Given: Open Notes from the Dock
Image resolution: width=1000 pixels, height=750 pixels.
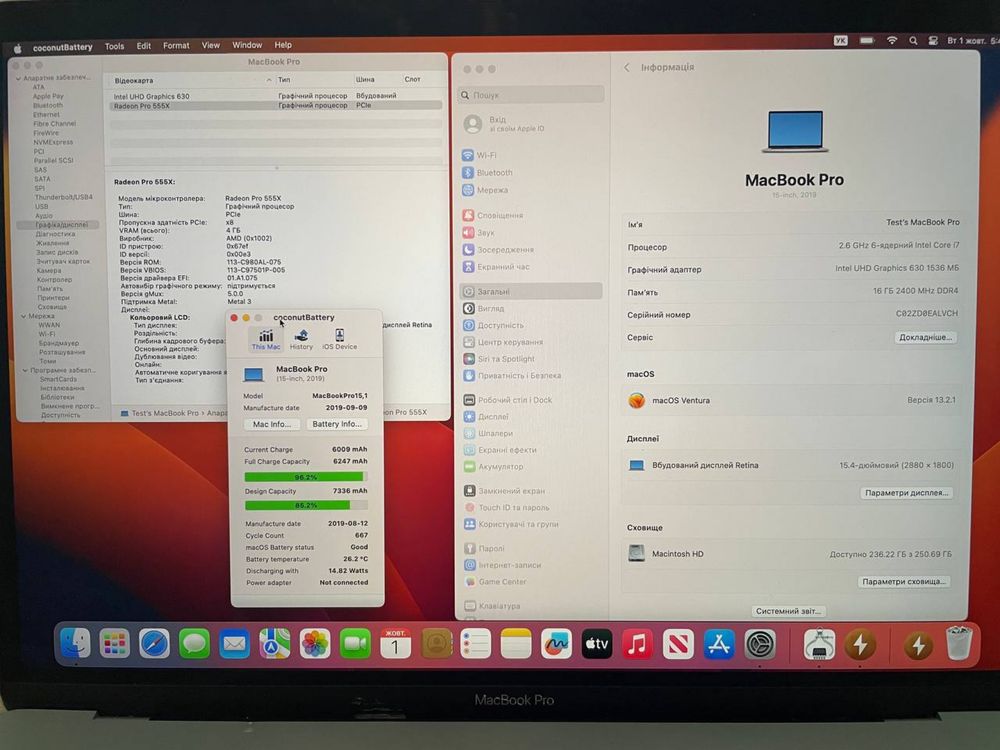Looking at the screenshot, I should point(516,644).
